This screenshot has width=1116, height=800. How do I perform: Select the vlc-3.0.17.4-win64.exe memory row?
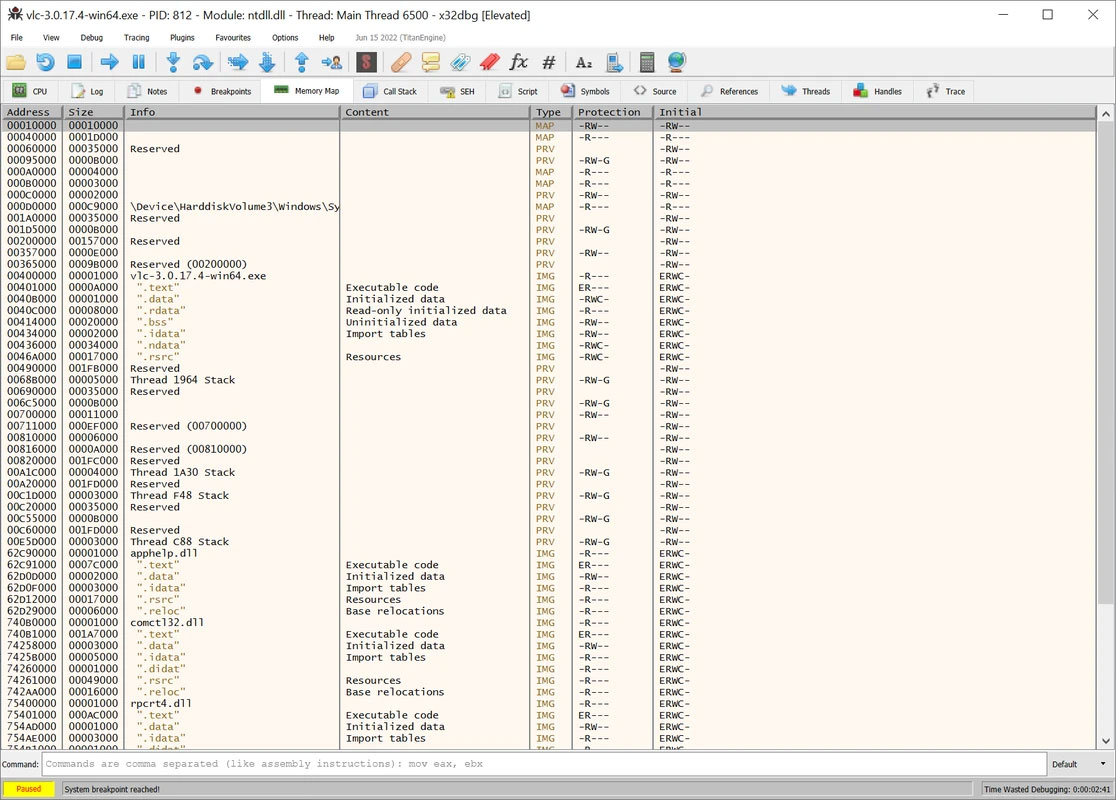coord(549,276)
